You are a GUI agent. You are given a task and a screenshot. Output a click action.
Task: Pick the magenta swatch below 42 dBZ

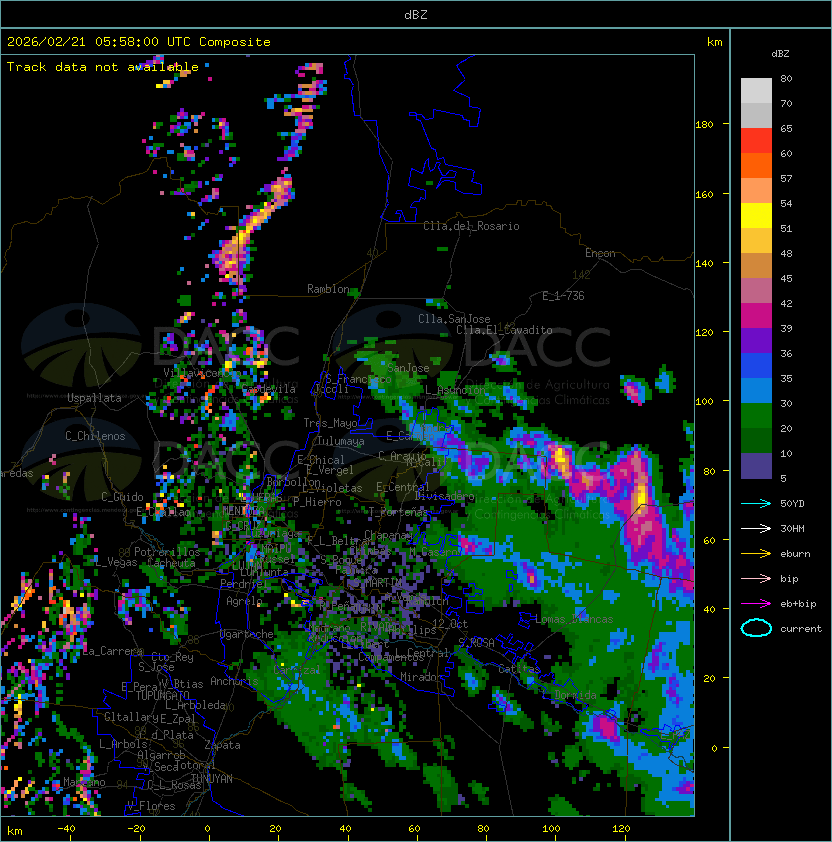[756, 316]
